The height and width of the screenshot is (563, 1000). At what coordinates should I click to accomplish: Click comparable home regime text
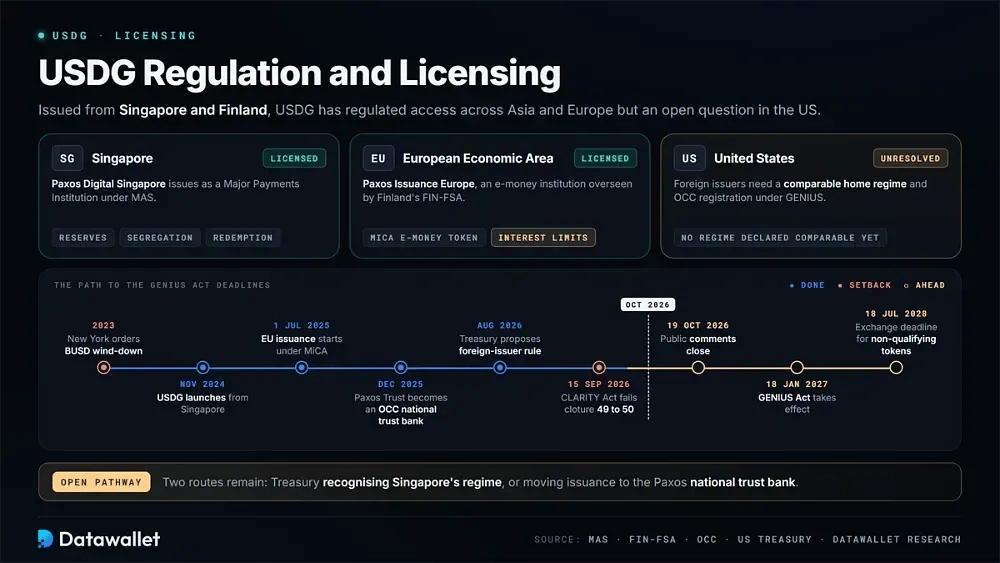(845, 184)
